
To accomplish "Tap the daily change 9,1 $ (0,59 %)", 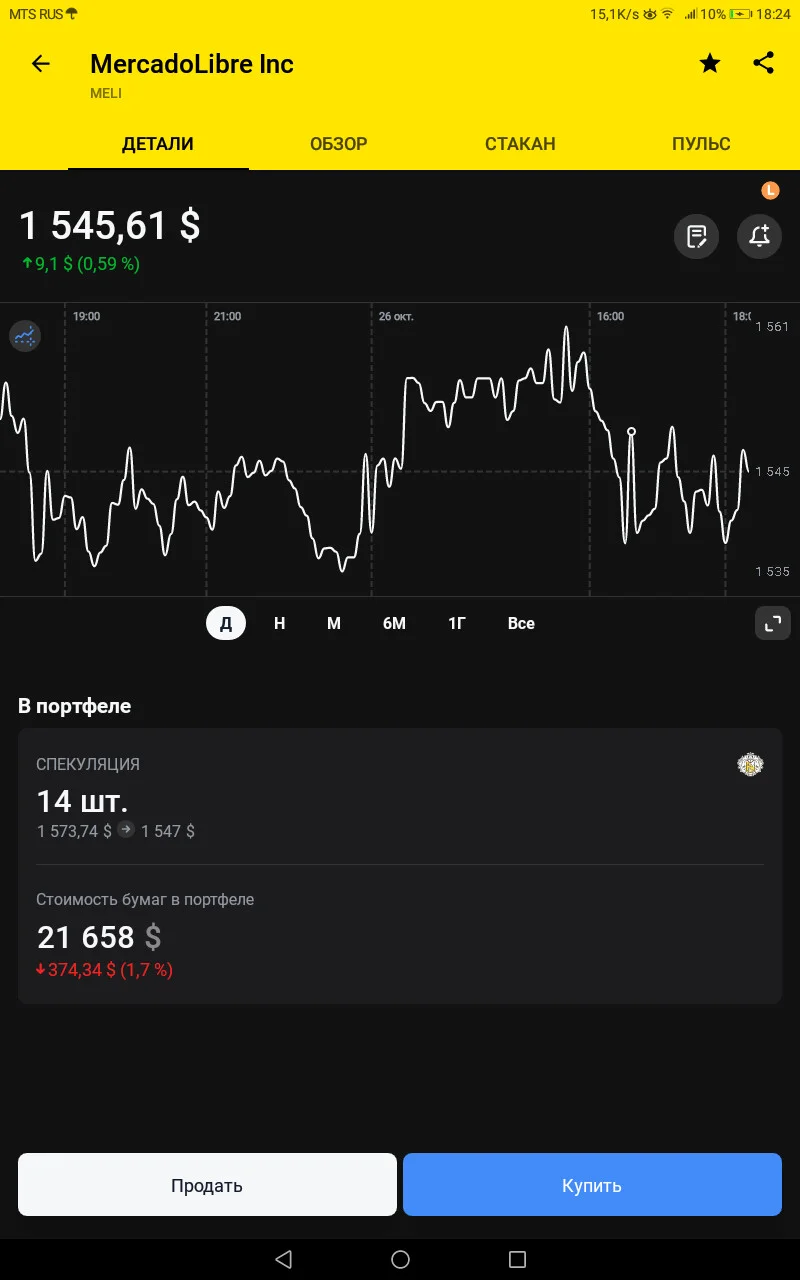I will [81, 264].
